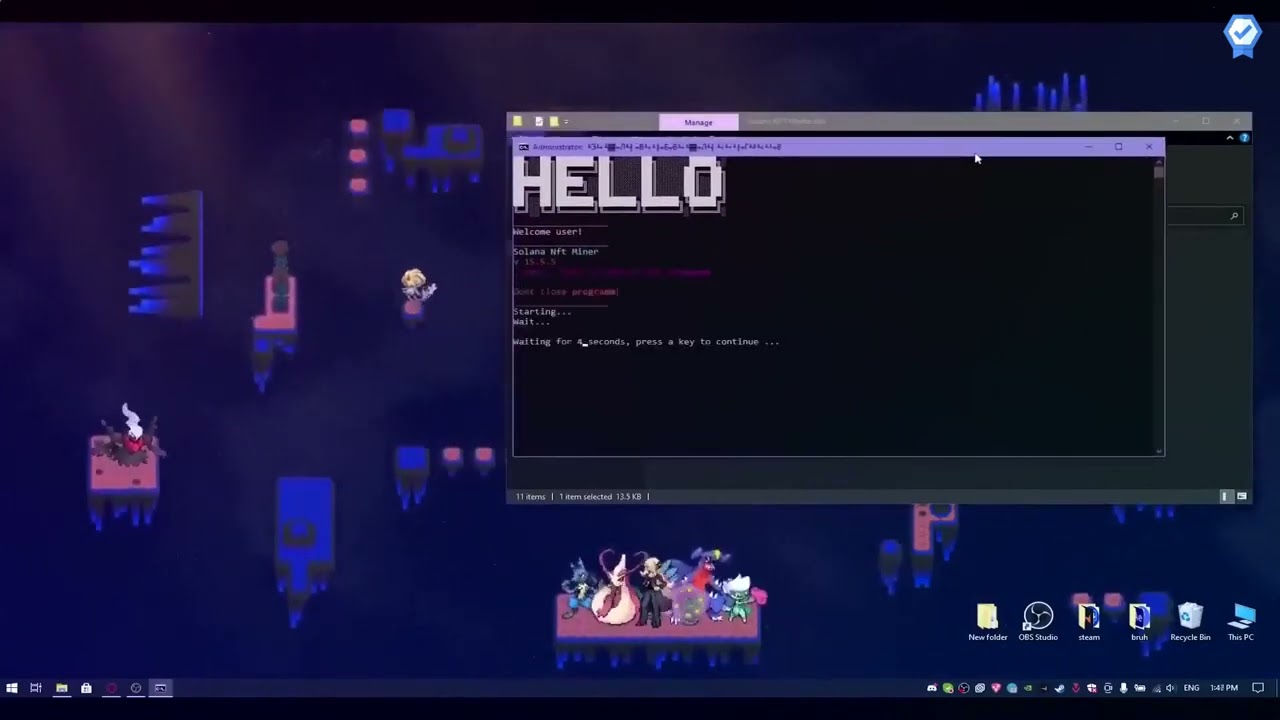The width and height of the screenshot is (1280, 720).
Task: Click the File Explorer search box
Action: (x=1205, y=216)
